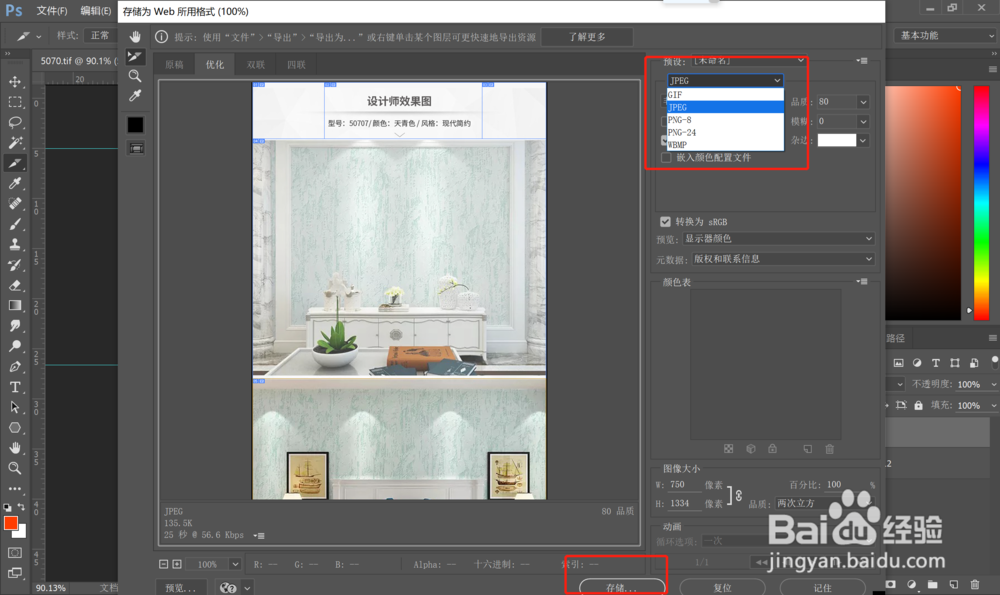Choose GIF from format list

pyautogui.click(x=725, y=94)
